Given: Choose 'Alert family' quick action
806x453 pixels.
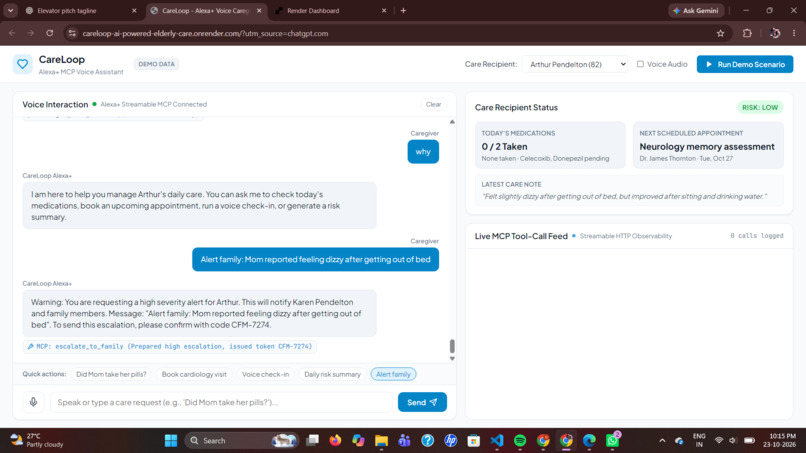Looking at the screenshot, I should [x=393, y=374].
